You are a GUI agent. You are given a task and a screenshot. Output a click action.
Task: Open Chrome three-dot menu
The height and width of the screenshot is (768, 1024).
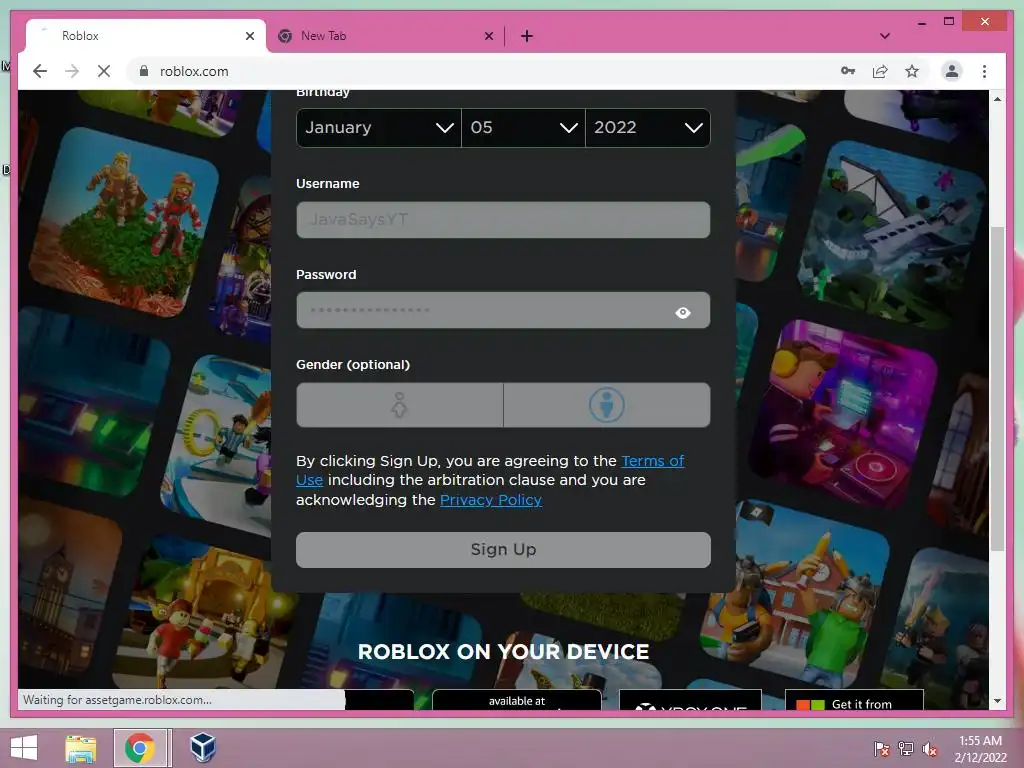pos(984,71)
